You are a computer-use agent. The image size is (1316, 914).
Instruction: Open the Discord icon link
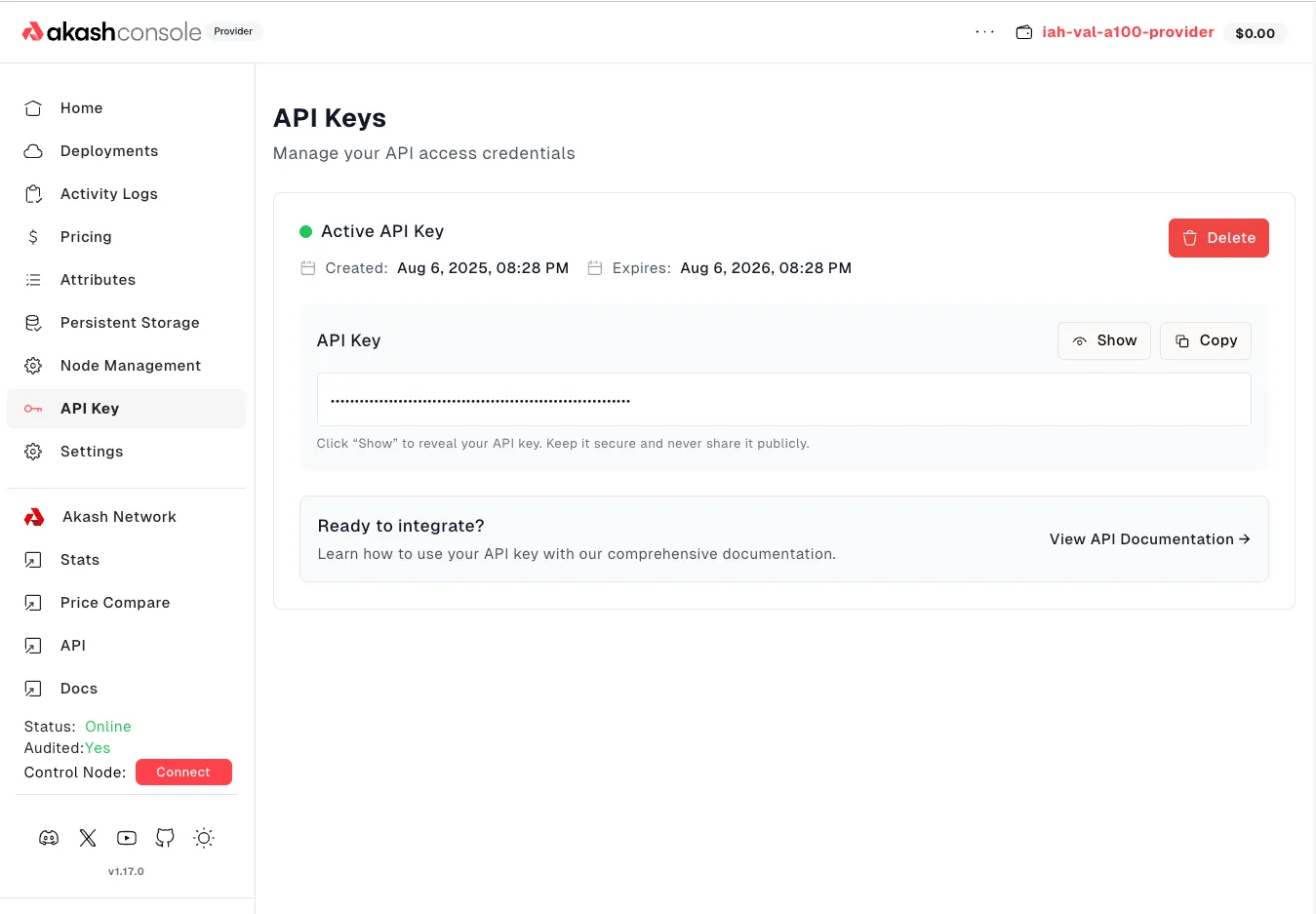click(49, 838)
